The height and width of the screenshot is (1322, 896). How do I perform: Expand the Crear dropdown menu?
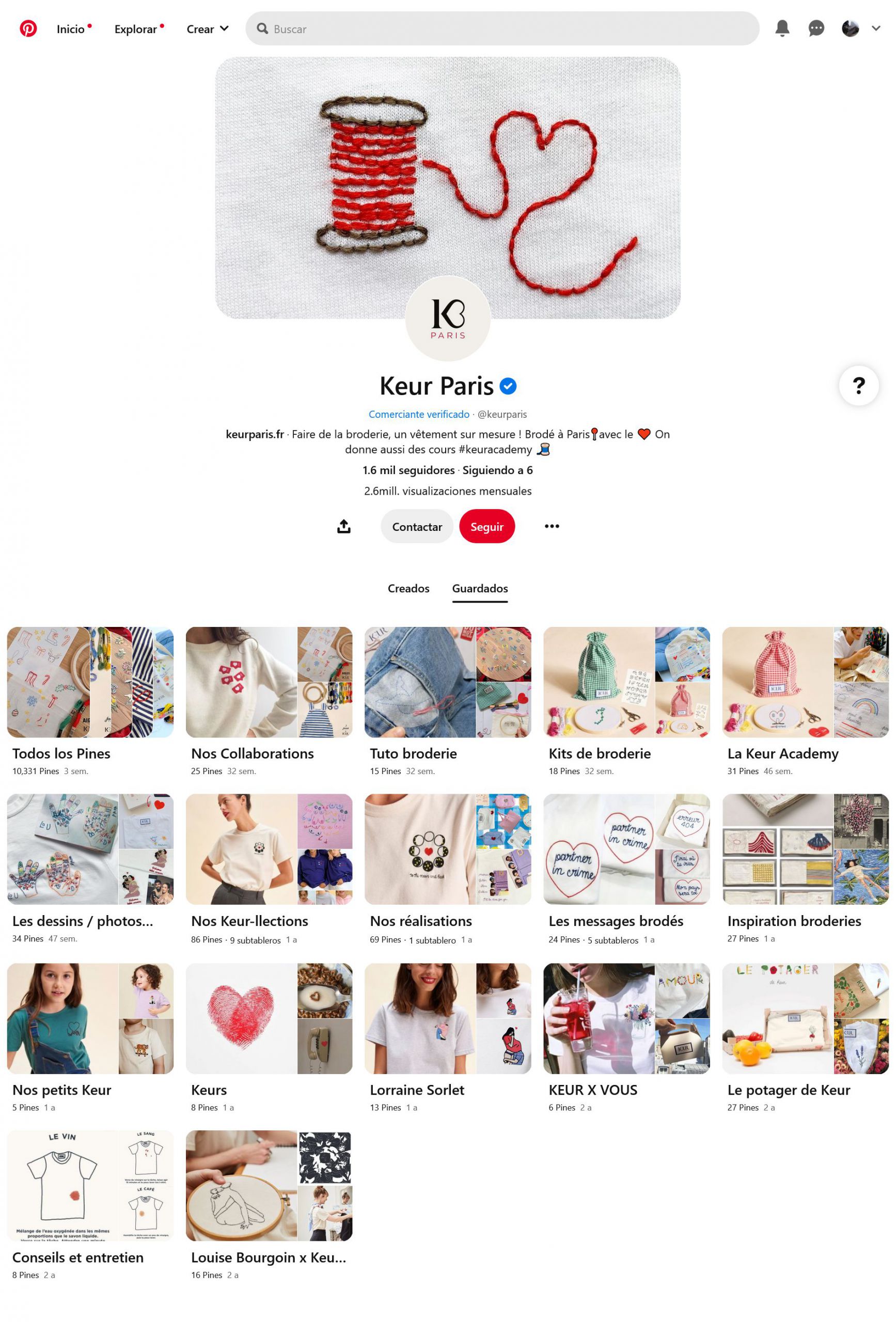tap(207, 29)
